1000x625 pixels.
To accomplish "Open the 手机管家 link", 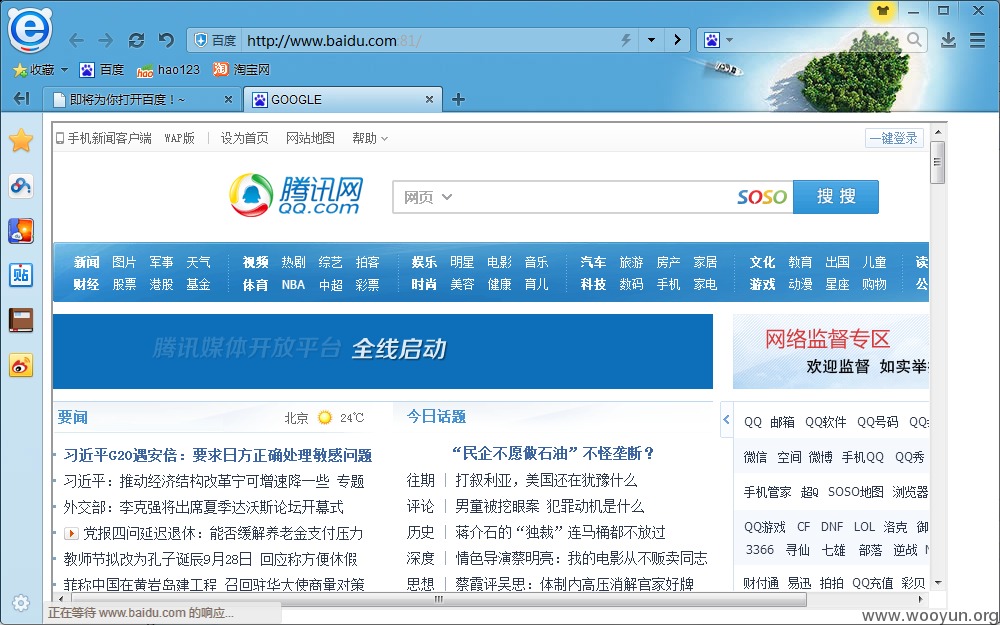I will point(767,492).
